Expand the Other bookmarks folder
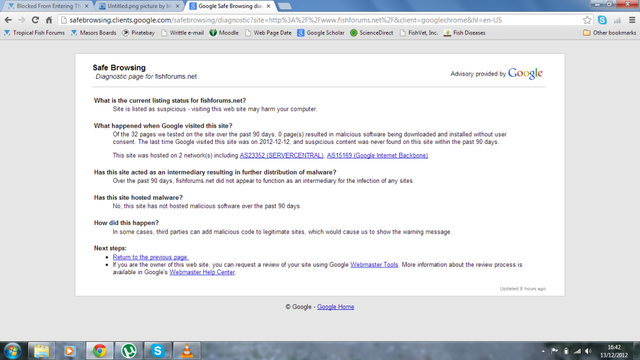 pyautogui.click(x=609, y=33)
